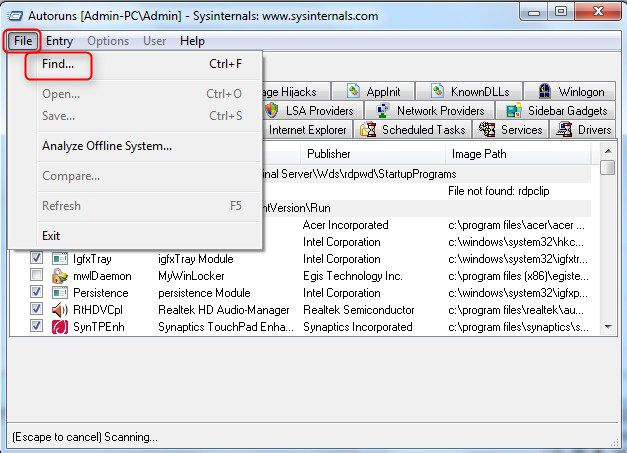The width and height of the screenshot is (627, 453).
Task: Click the RtHDVCpl speaker icon
Action: pyautogui.click(x=60, y=310)
